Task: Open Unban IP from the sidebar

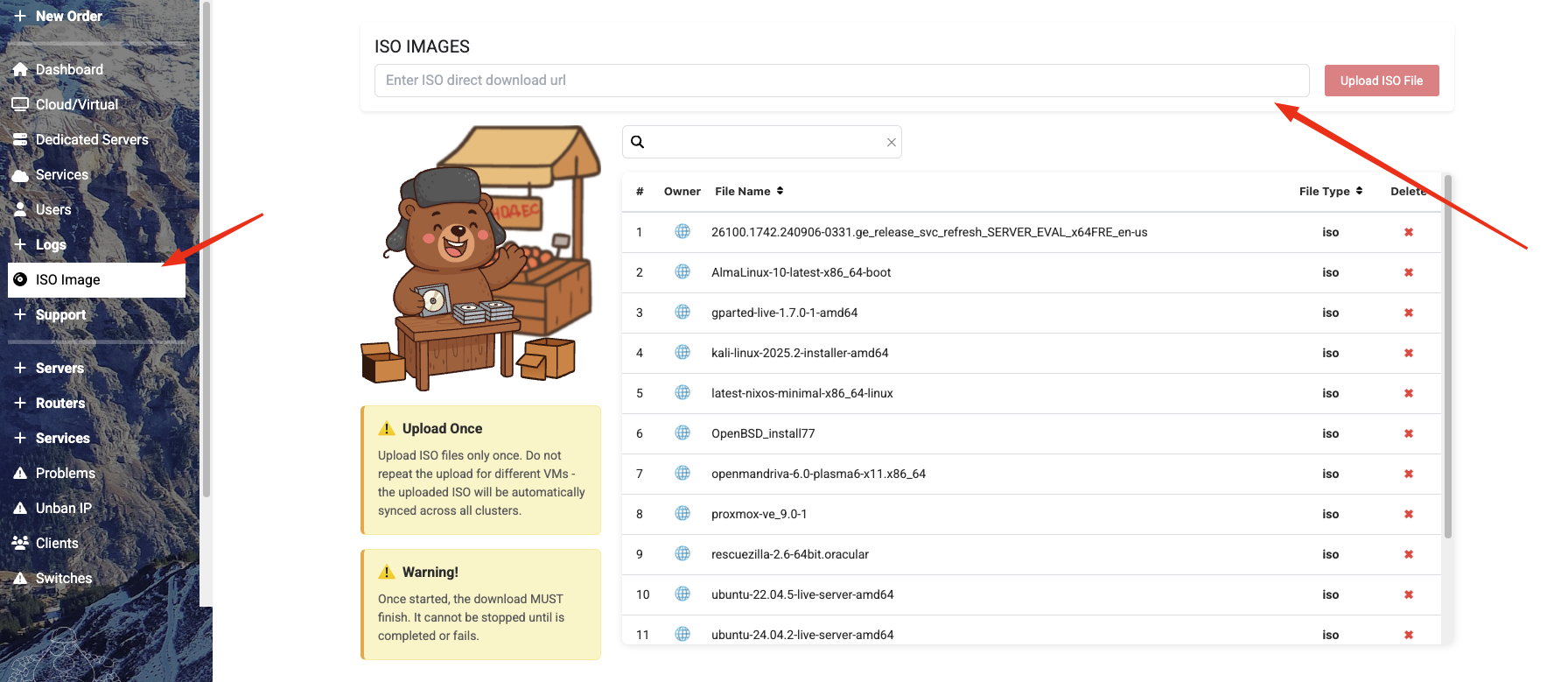Action: pos(63,508)
